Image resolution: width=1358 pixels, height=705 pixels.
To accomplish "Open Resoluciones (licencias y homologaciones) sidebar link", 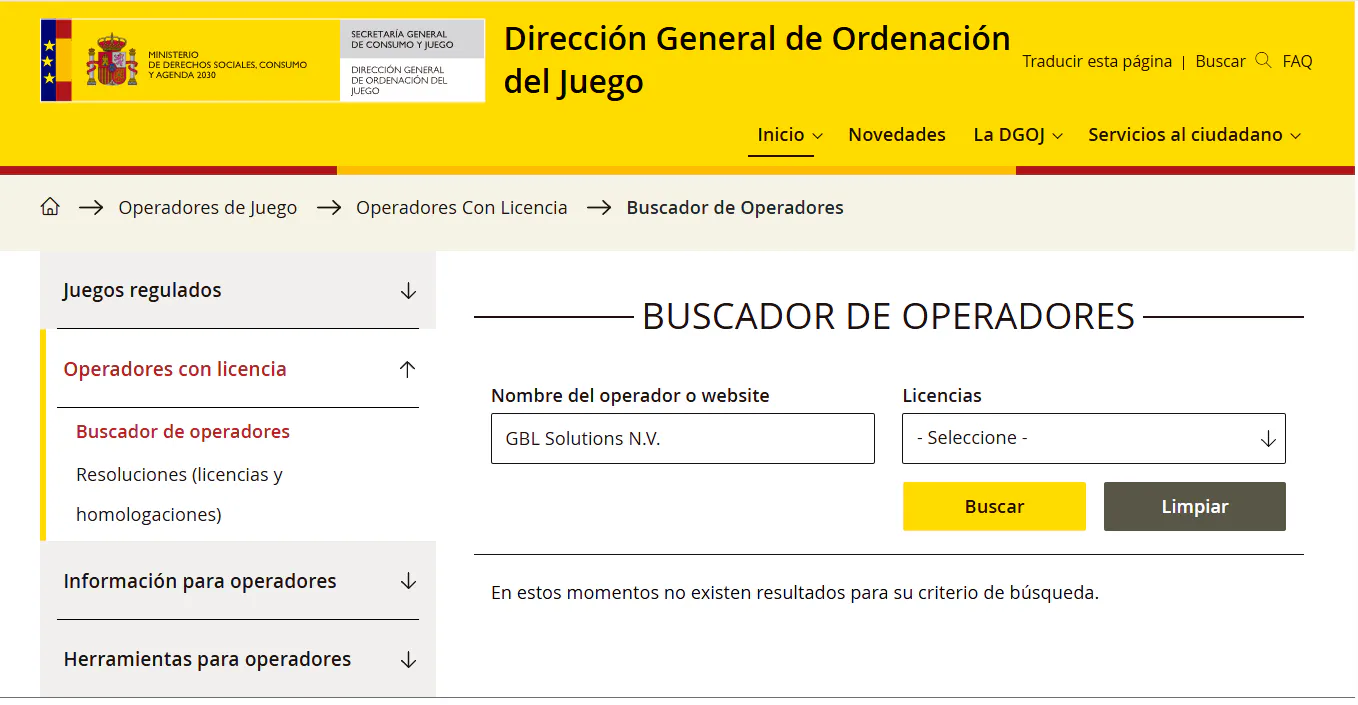I will click(180, 494).
